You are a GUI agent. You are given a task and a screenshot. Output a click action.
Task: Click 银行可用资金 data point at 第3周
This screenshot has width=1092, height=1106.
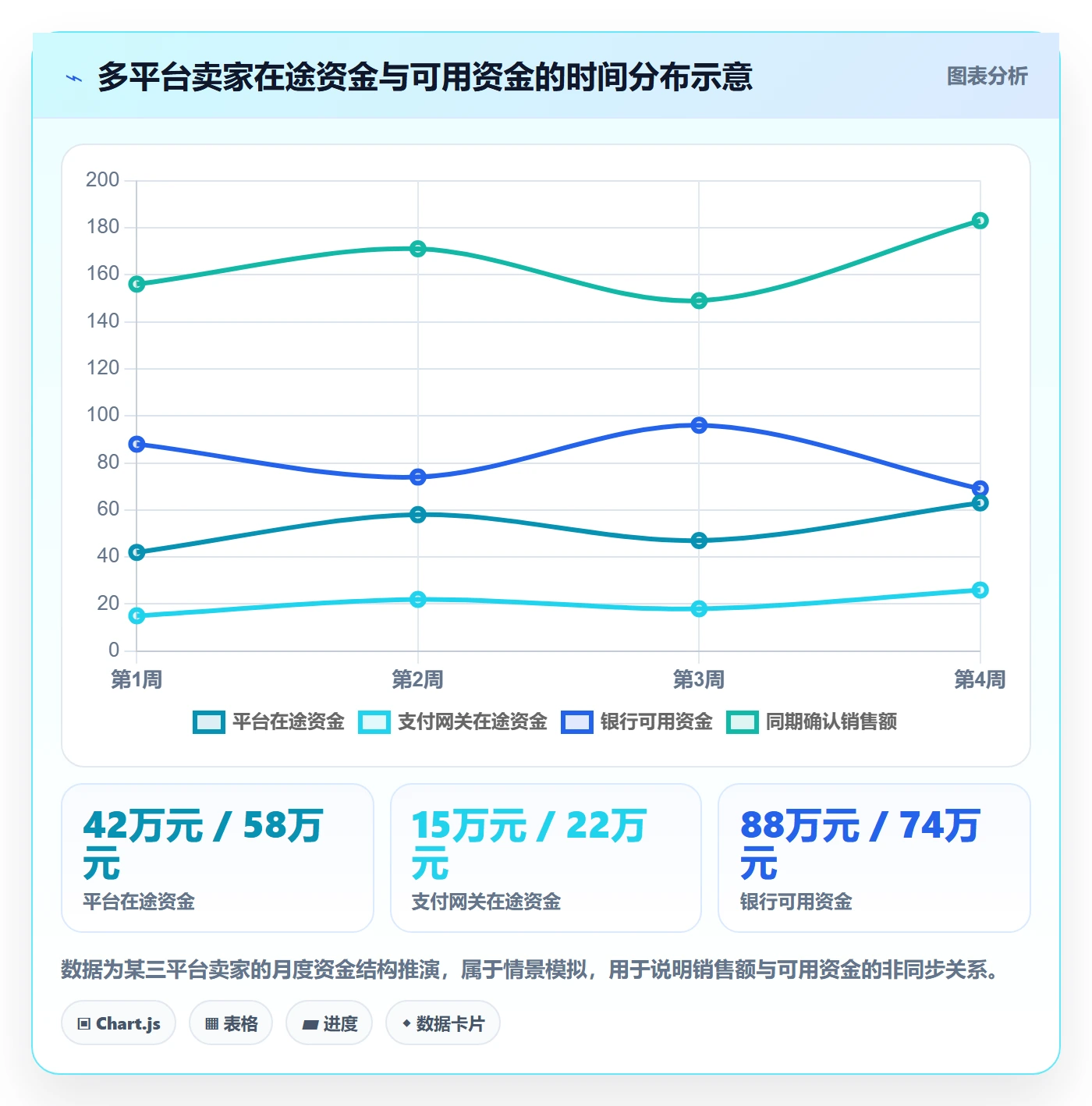[x=699, y=425]
